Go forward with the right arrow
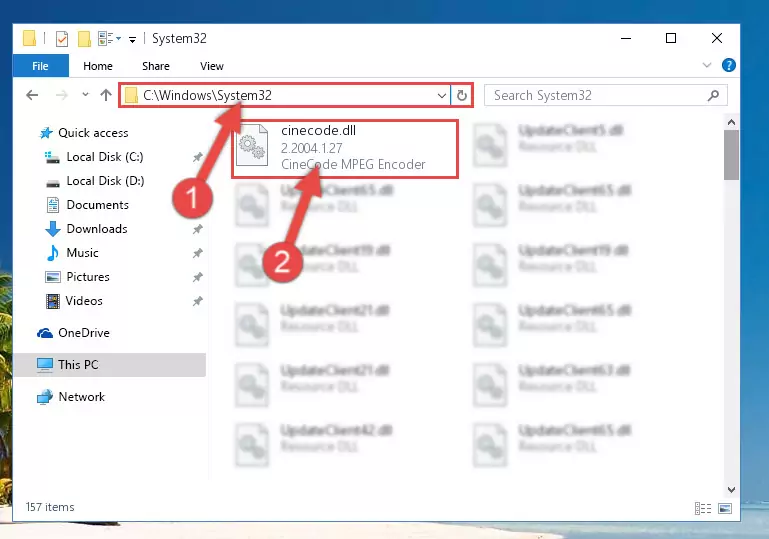 (61, 95)
